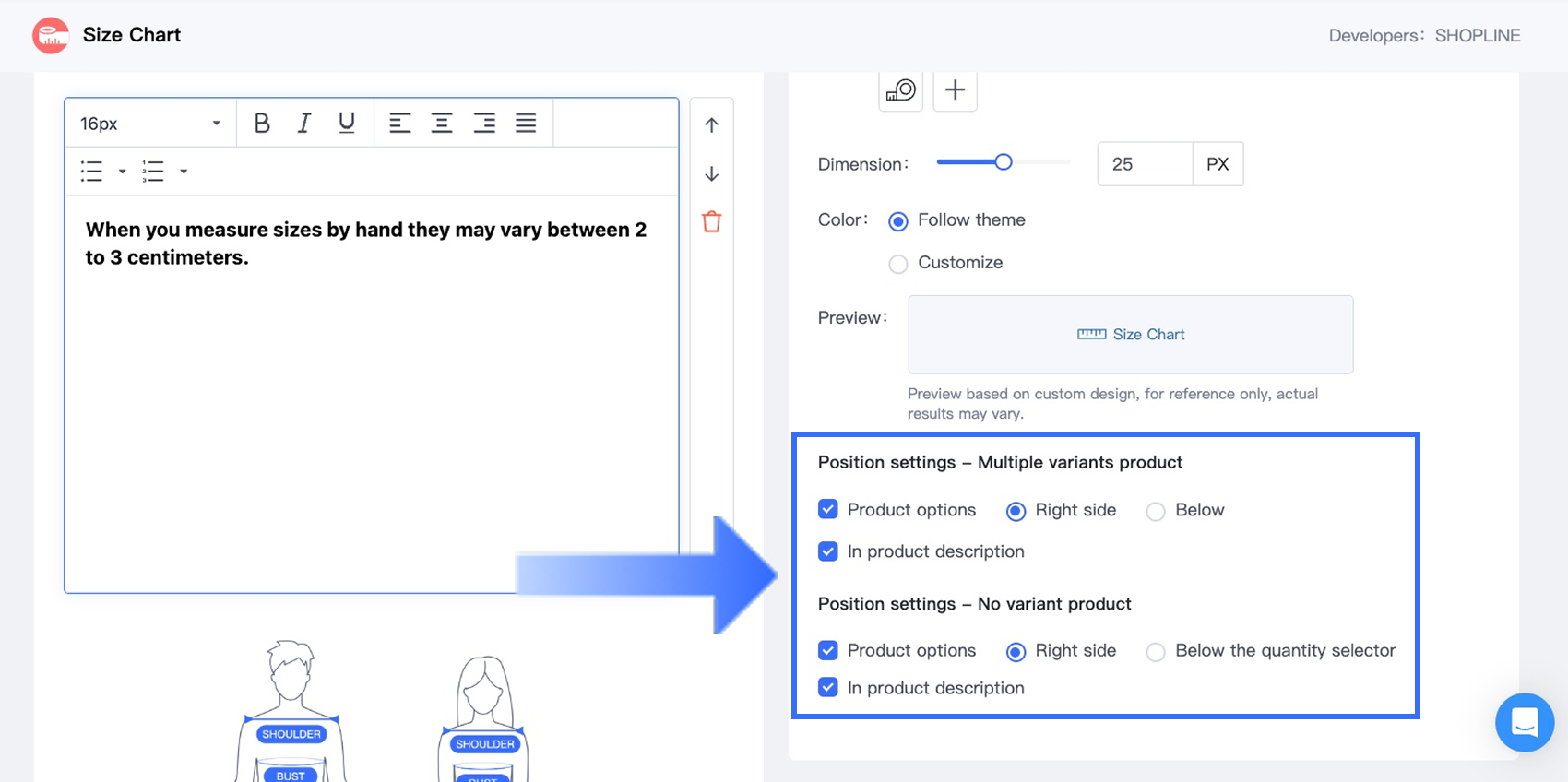Screen dimensions: 1568x782
Task: Move the text block up
Action: click(711, 124)
